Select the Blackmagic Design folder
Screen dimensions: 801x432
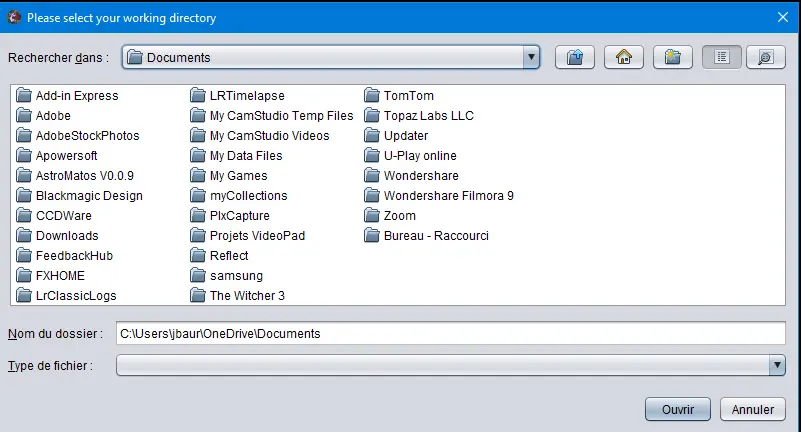(79, 196)
